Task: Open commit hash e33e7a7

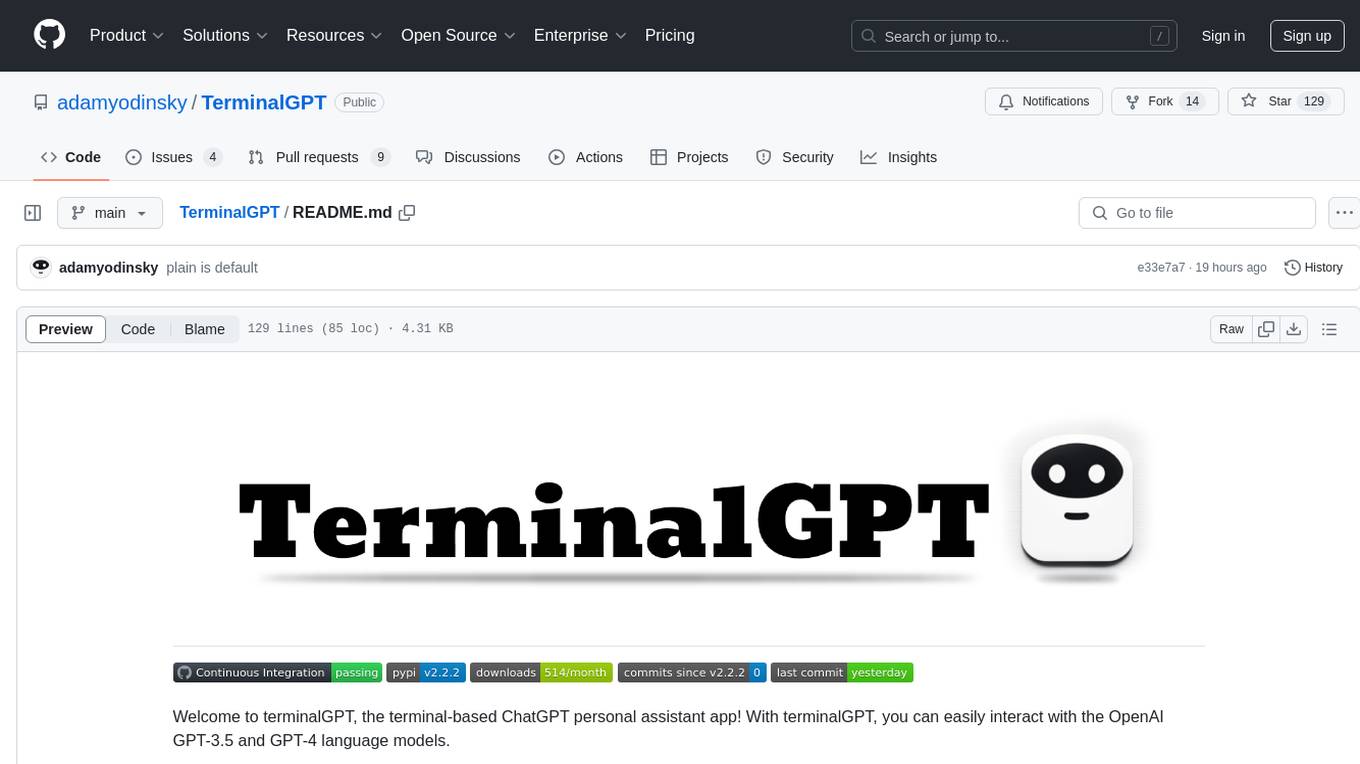Action: point(1161,267)
